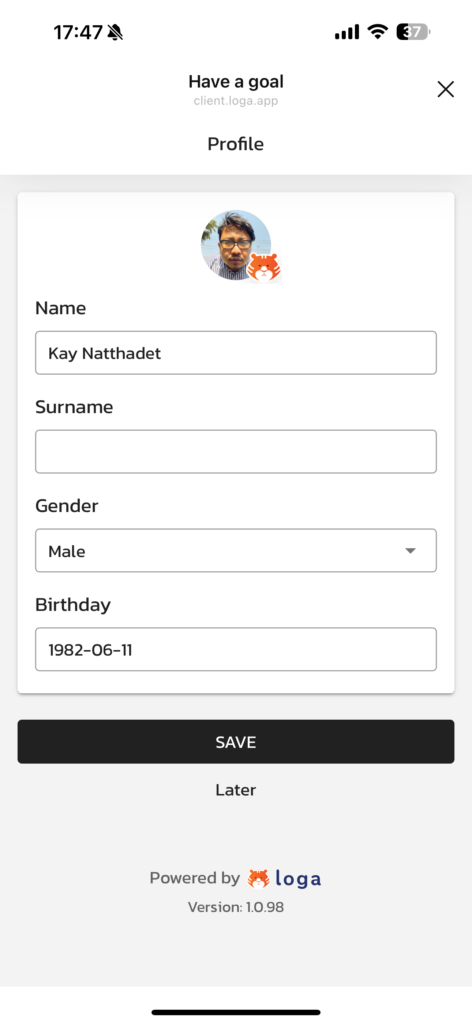
Task: Tap the silent mode bell icon
Action: 116,31
